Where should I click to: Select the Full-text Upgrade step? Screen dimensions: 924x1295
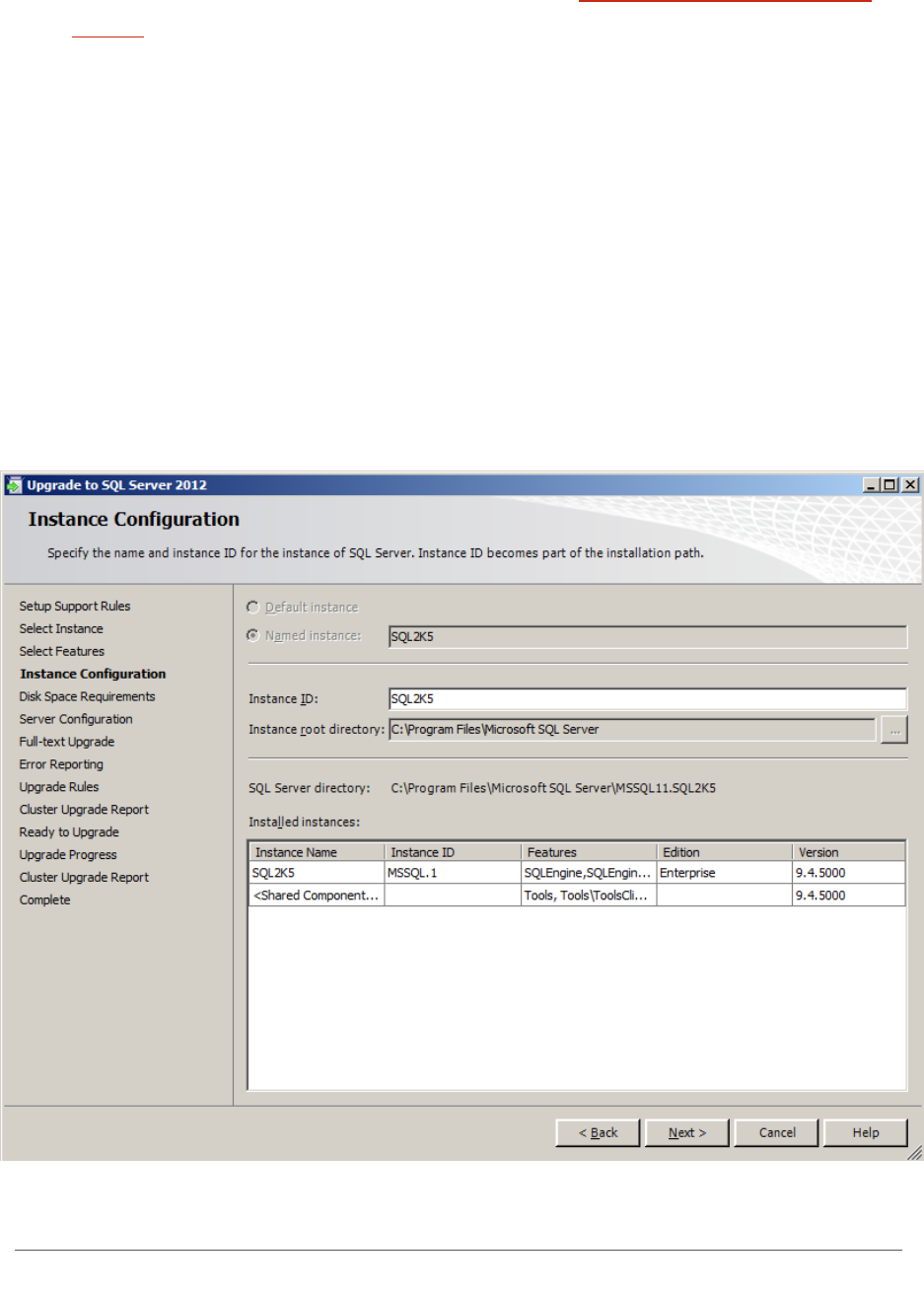click(x=67, y=743)
